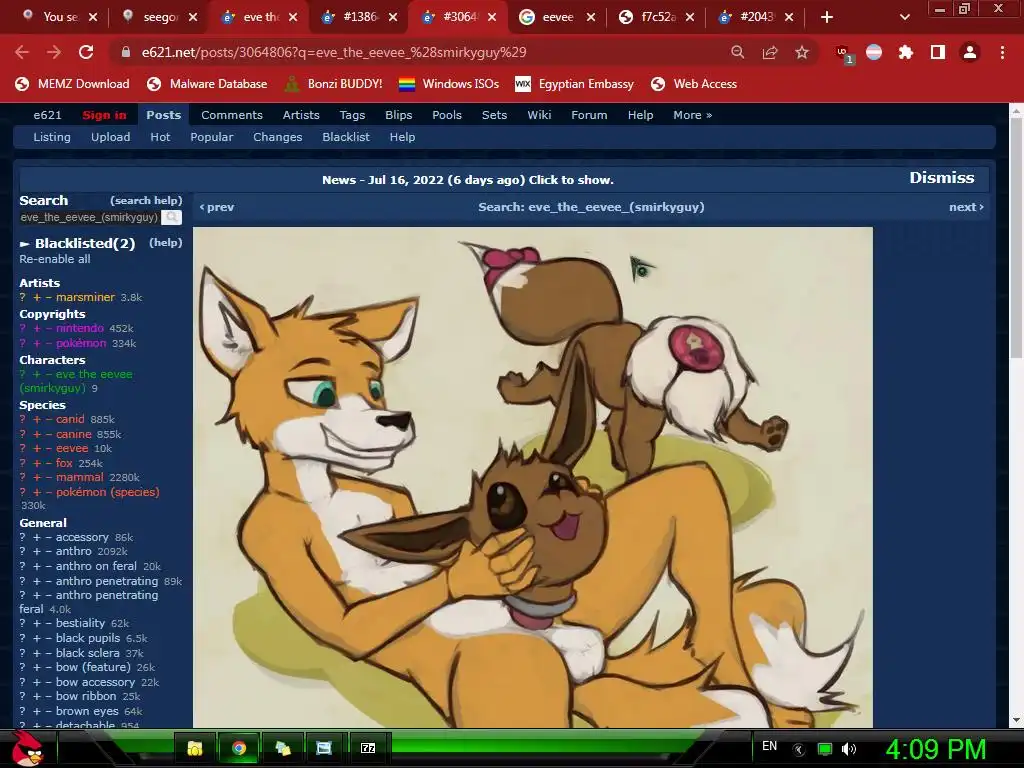Open the Popular sub-navigation link
The width and height of the screenshot is (1024, 768).
212,137
